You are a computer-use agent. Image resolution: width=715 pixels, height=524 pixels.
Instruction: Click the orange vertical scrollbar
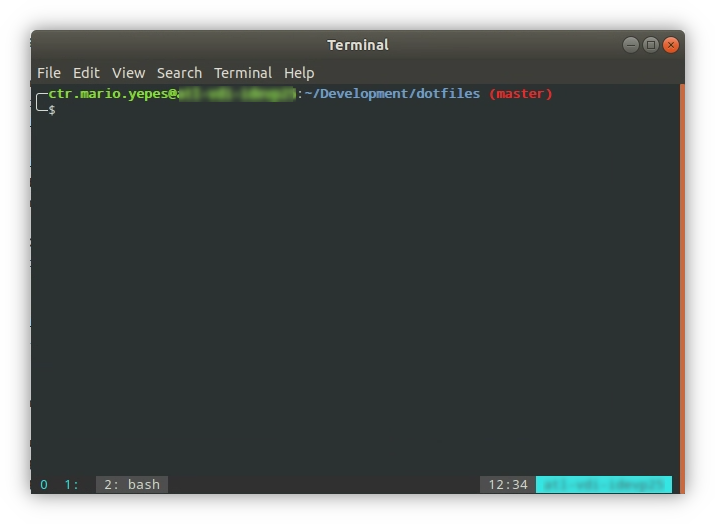[x=682, y=288]
